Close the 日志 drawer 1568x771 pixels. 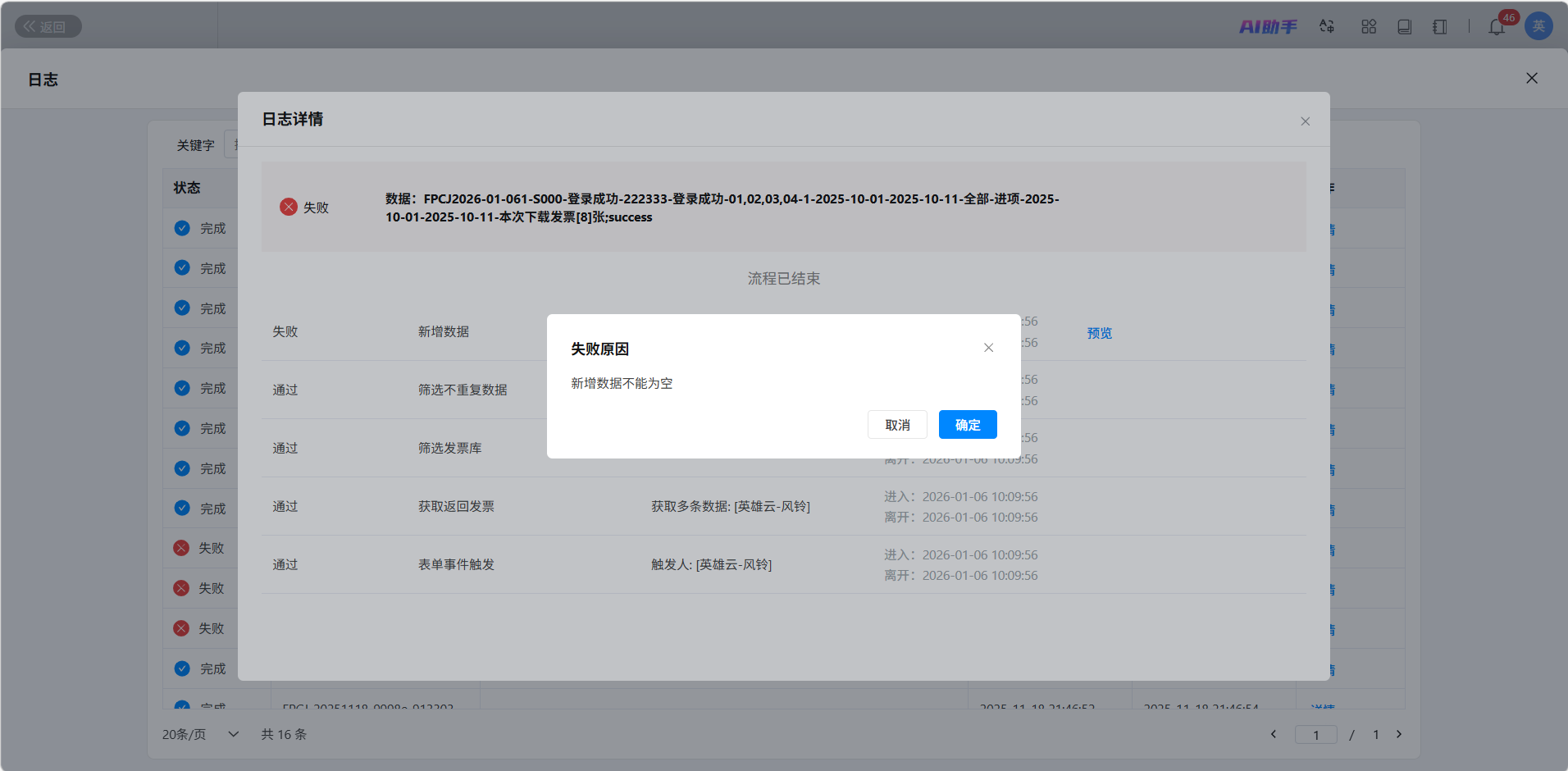[1531, 78]
